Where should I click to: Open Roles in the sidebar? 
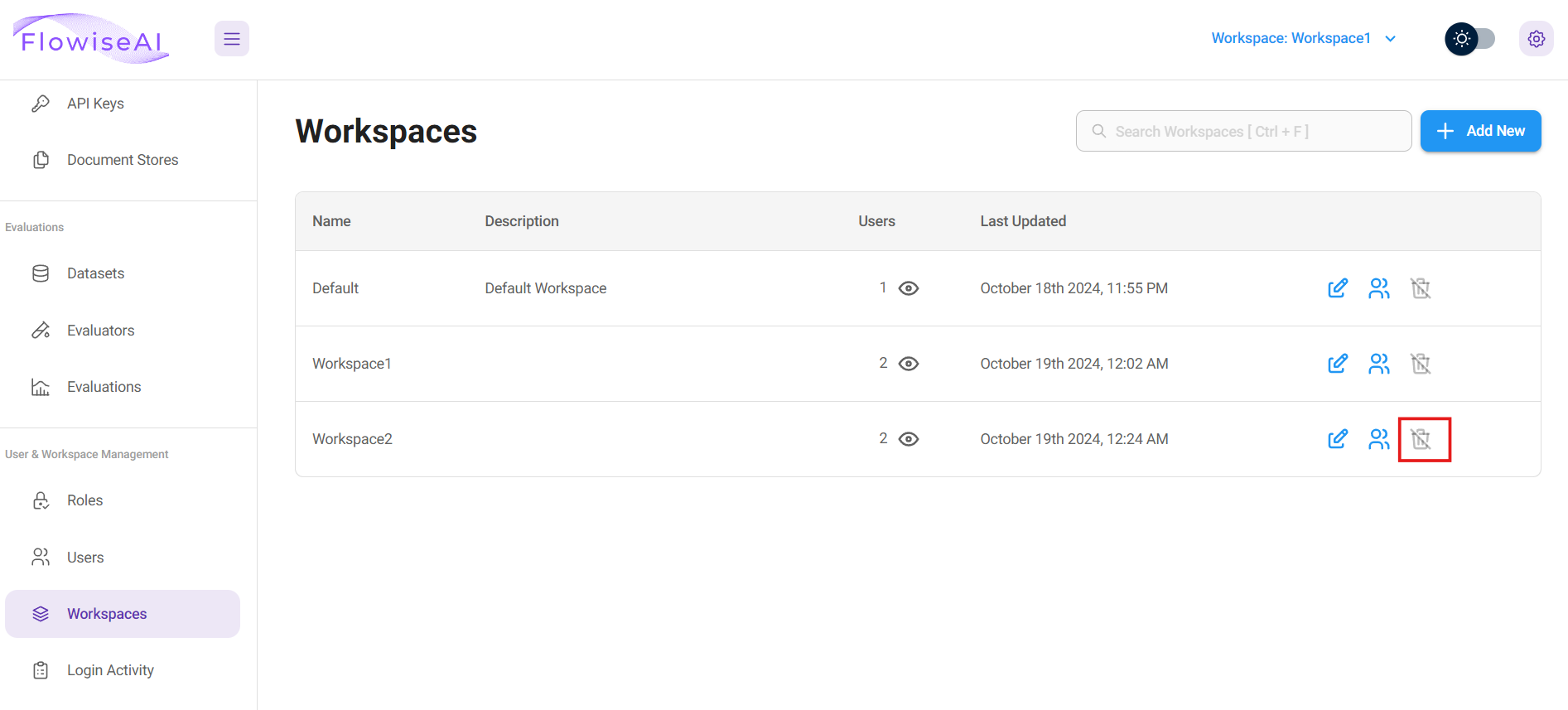84,500
